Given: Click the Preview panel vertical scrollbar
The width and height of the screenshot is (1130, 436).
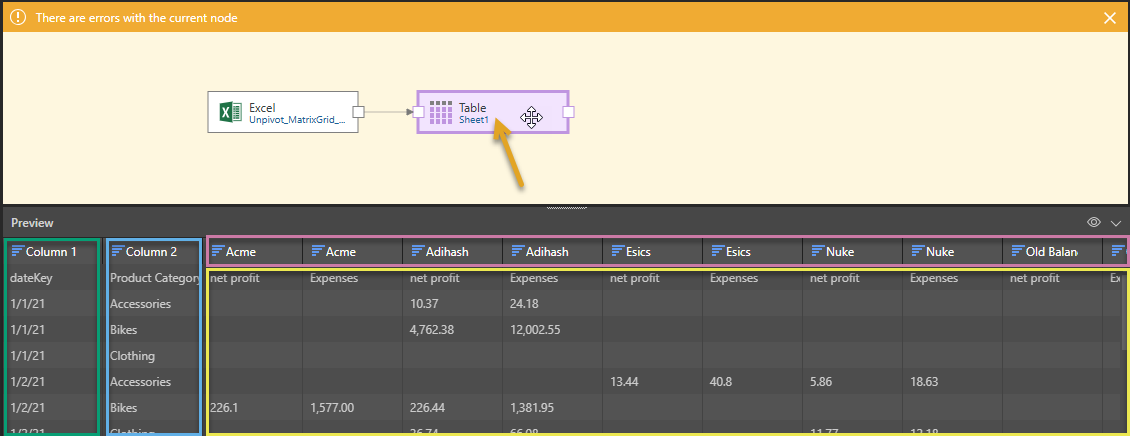Looking at the screenshot, I should click(x=1124, y=310).
